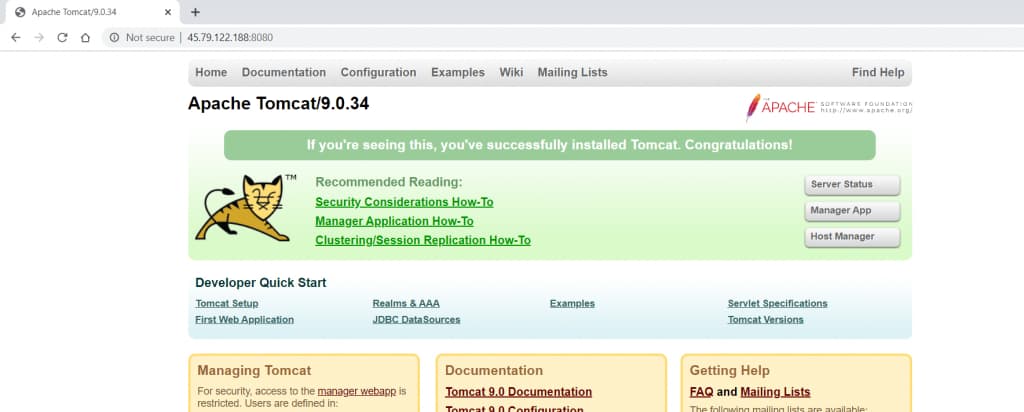This screenshot has width=1024, height=412.
Task: Click the browser home icon
Action: [x=85, y=38]
